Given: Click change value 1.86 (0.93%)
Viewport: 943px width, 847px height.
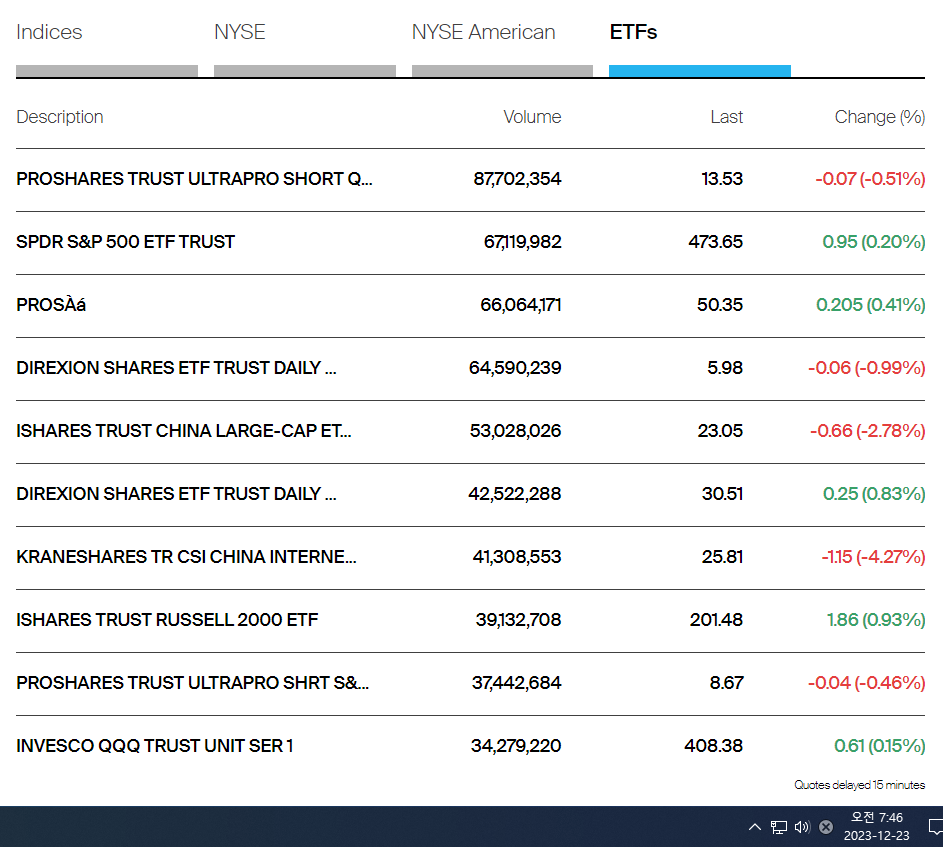Looking at the screenshot, I should pyautogui.click(x=876, y=620).
